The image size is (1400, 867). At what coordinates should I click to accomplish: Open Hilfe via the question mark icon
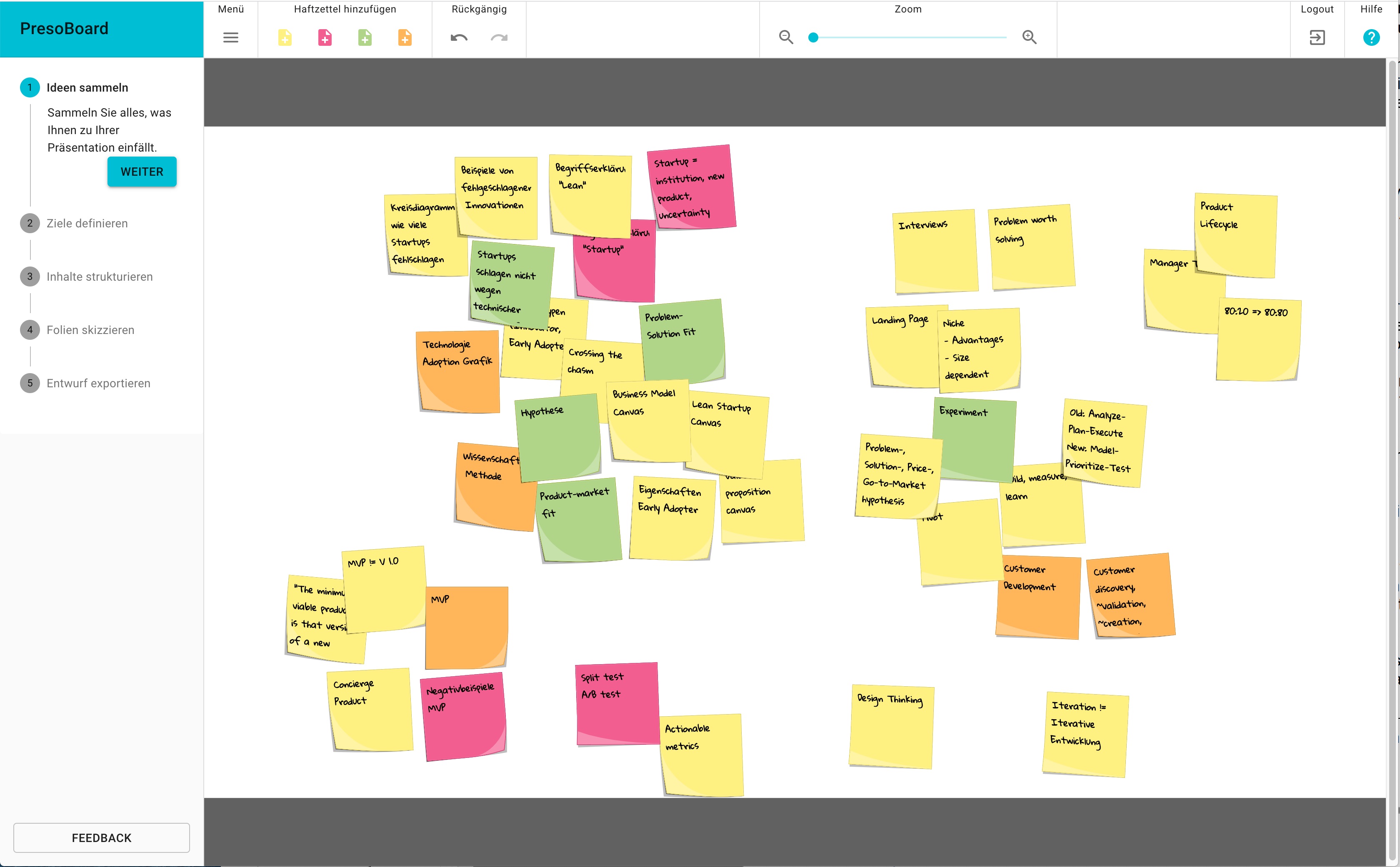(1371, 37)
